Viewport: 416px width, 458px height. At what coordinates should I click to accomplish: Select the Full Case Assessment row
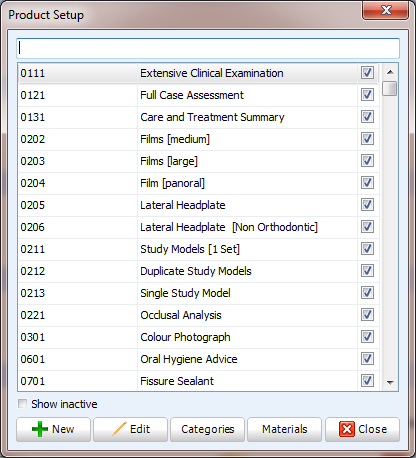coord(198,95)
